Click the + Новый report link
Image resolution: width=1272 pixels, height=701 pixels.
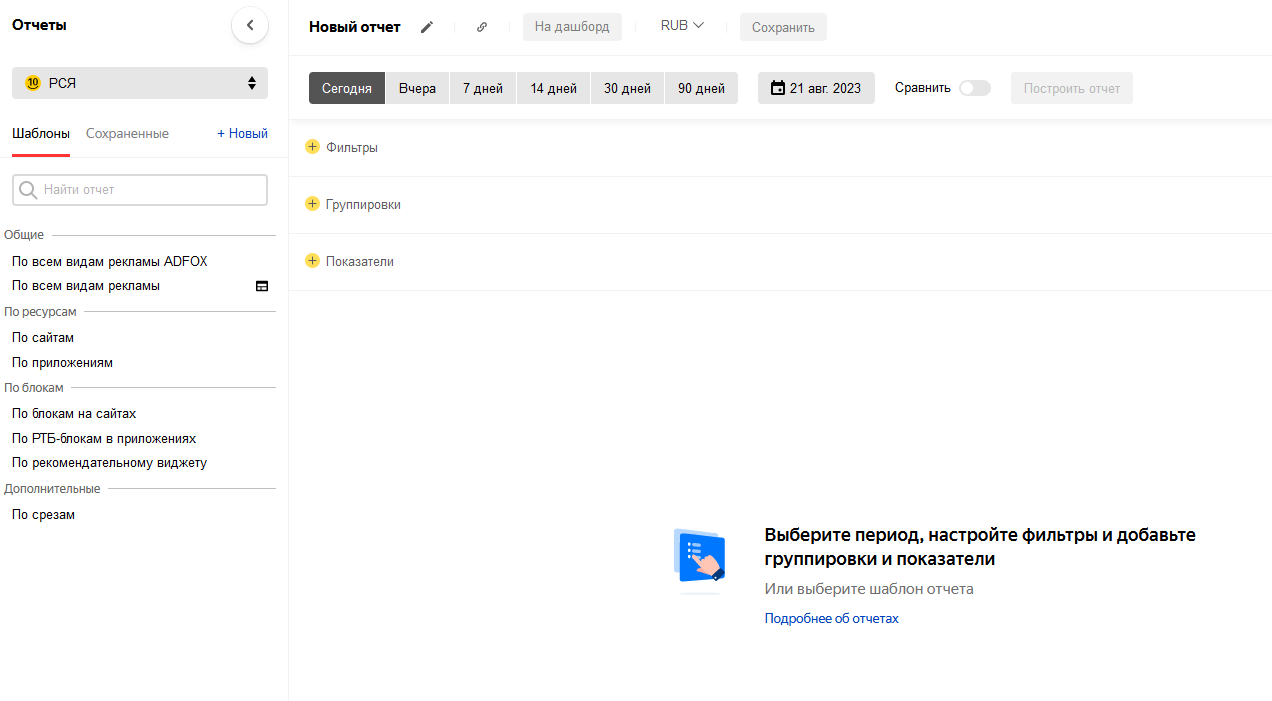point(242,133)
